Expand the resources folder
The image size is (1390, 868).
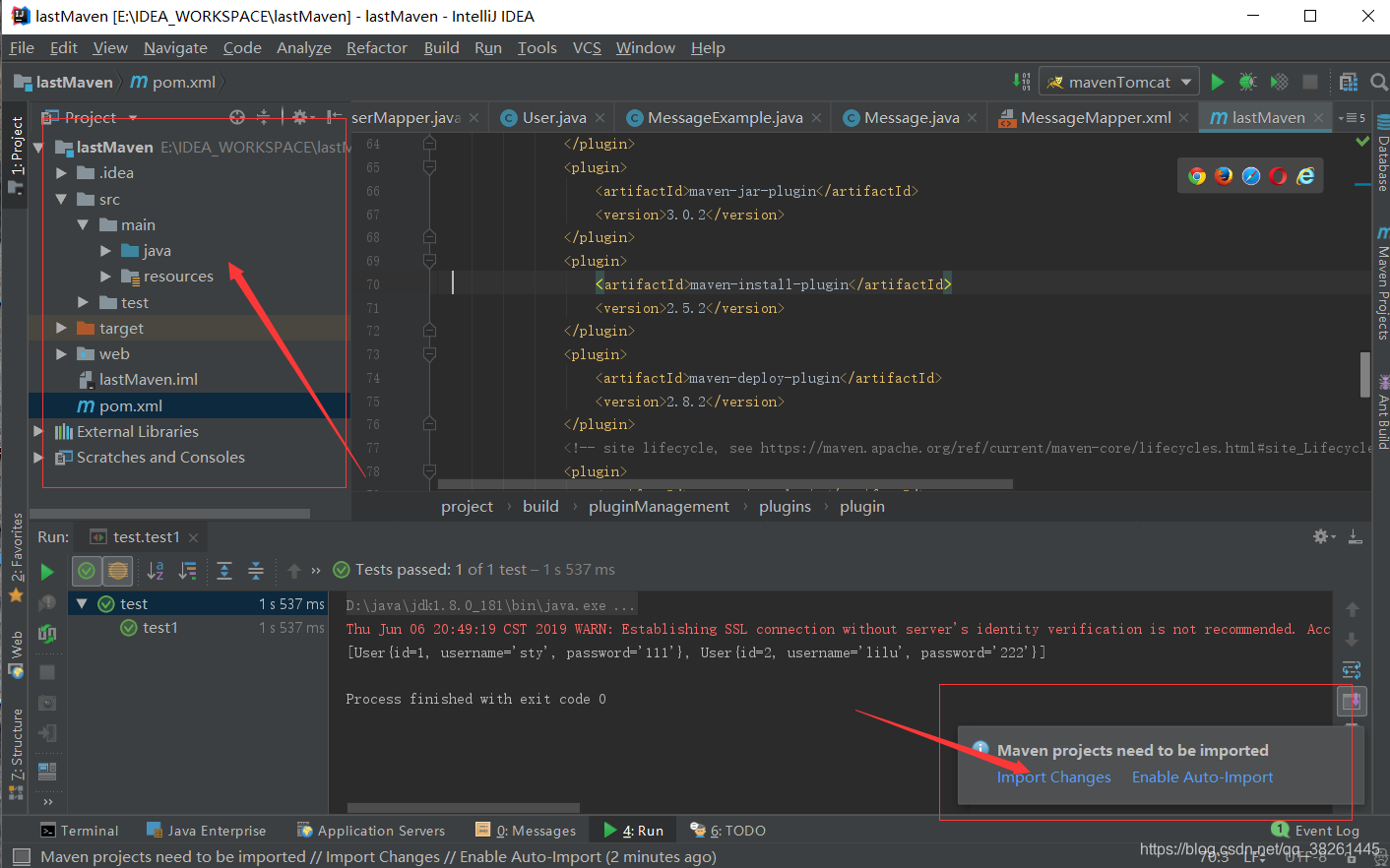pyautogui.click(x=105, y=277)
